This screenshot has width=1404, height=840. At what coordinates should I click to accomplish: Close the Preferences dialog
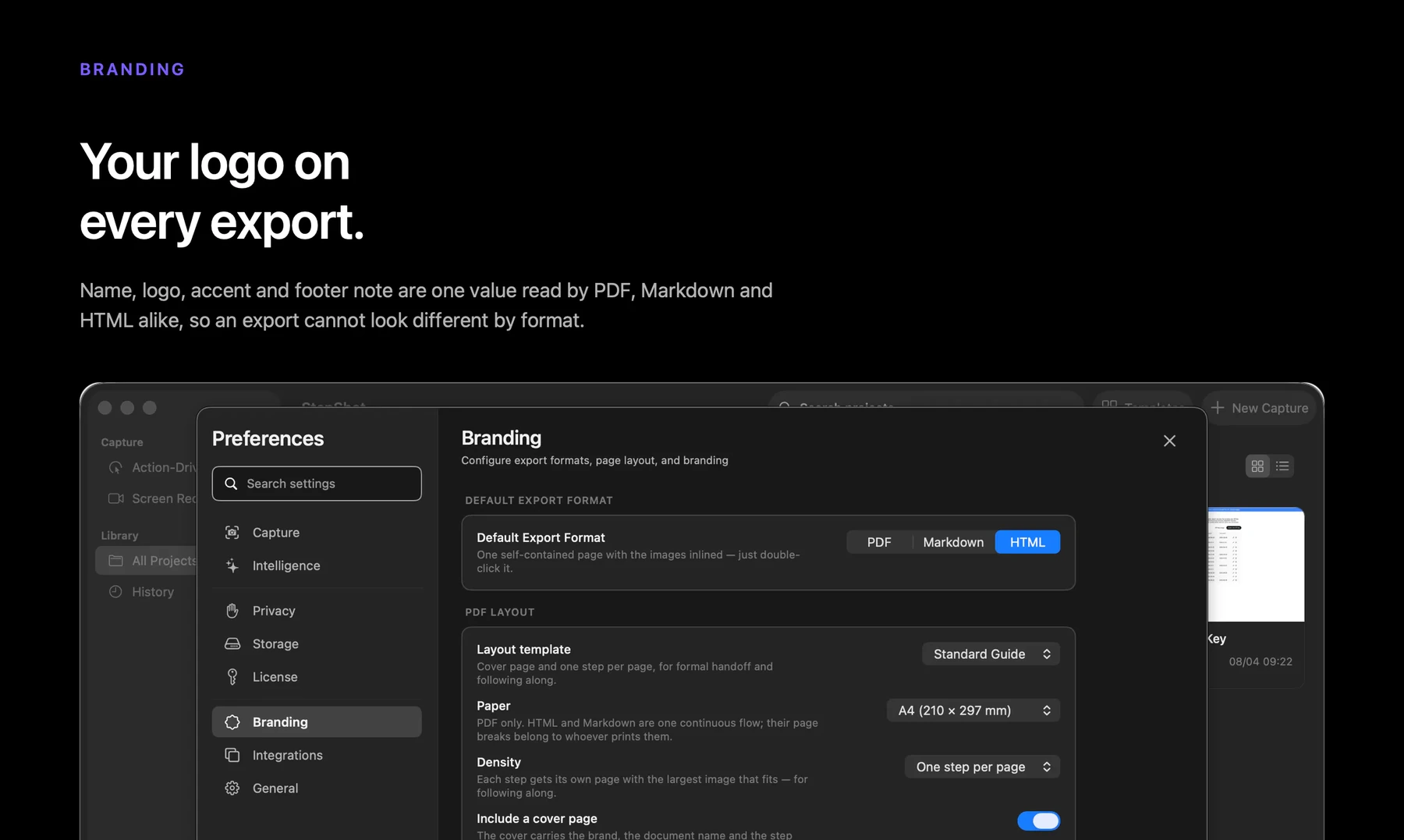(1169, 441)
